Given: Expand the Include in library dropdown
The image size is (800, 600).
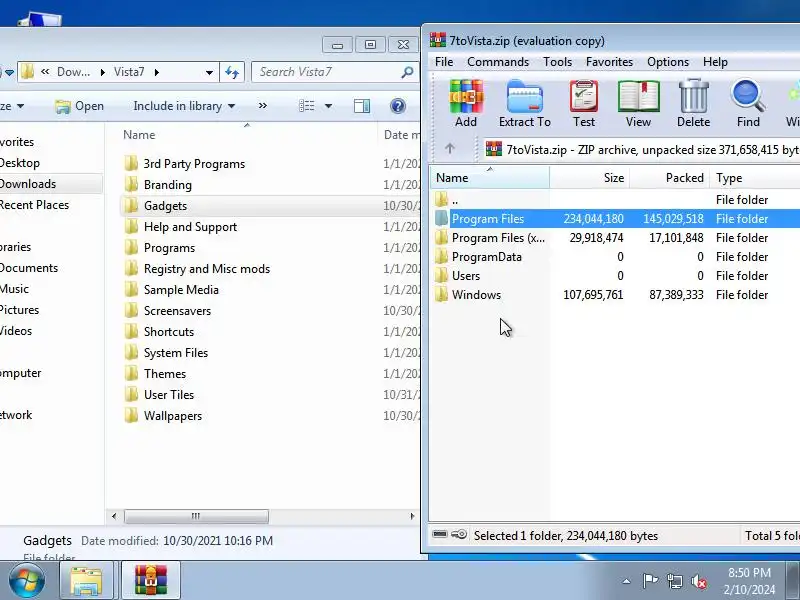Looking at the screenshot, I should (231, 106).
